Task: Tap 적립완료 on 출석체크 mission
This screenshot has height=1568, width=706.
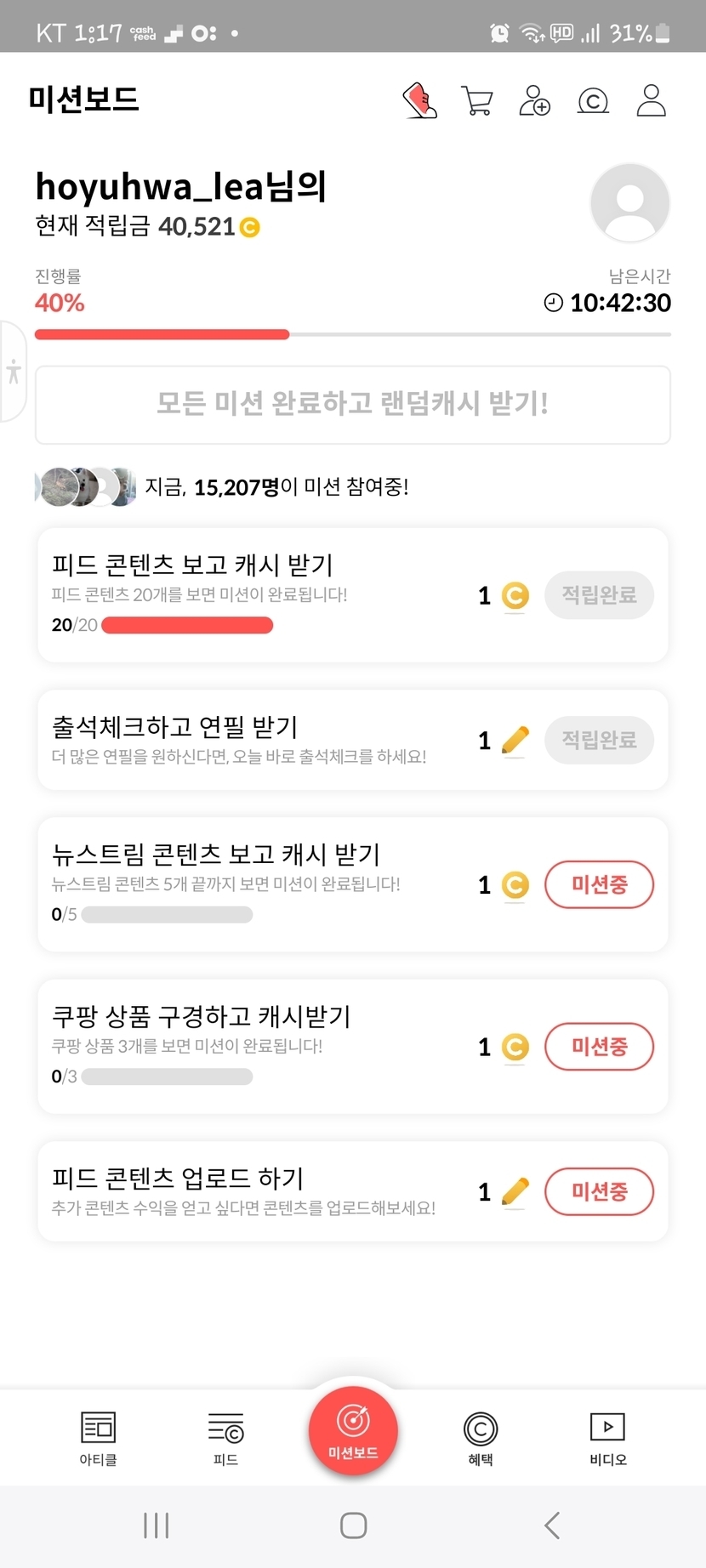Action: (x=599, y=740)
